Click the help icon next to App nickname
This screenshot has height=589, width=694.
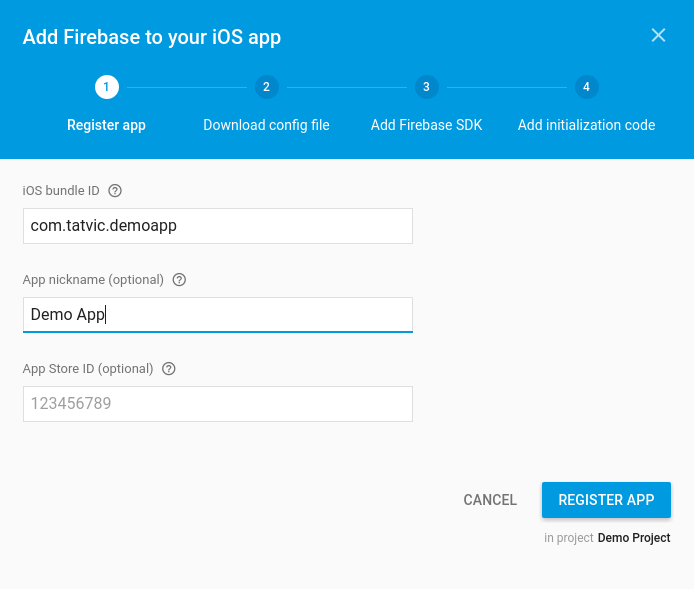tap(179, 280)
